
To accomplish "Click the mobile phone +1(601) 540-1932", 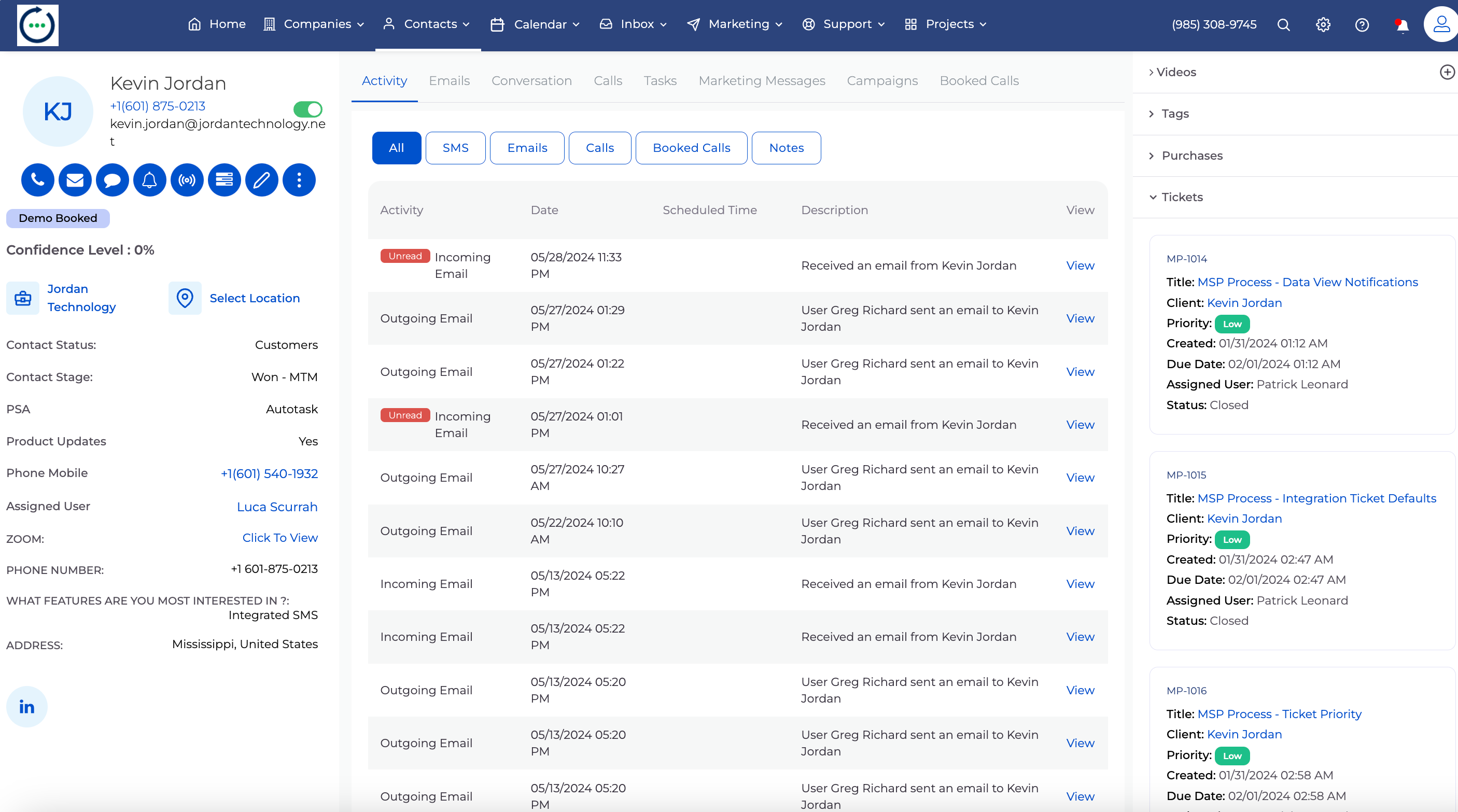I will coord(269,473).
